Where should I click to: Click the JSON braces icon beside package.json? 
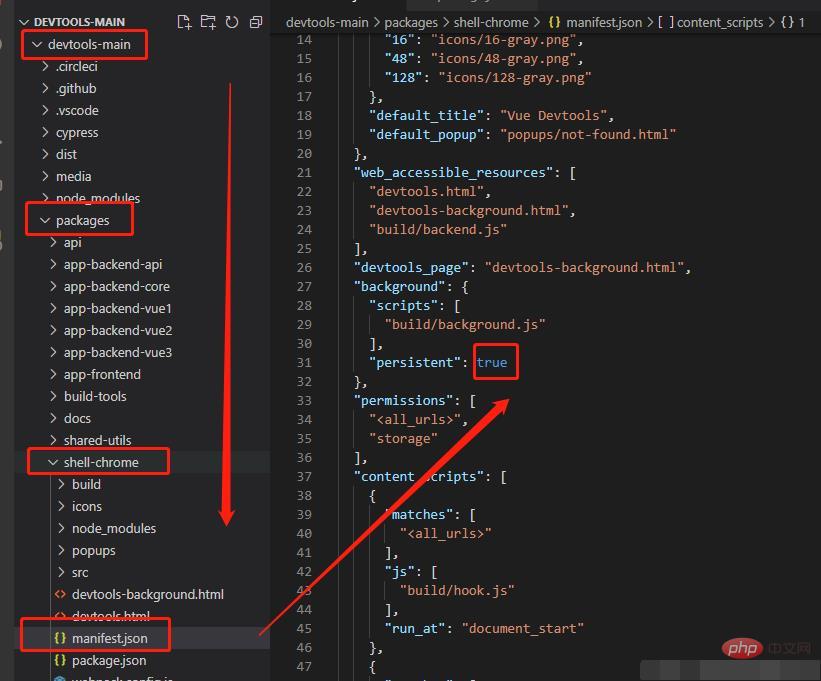60,660
